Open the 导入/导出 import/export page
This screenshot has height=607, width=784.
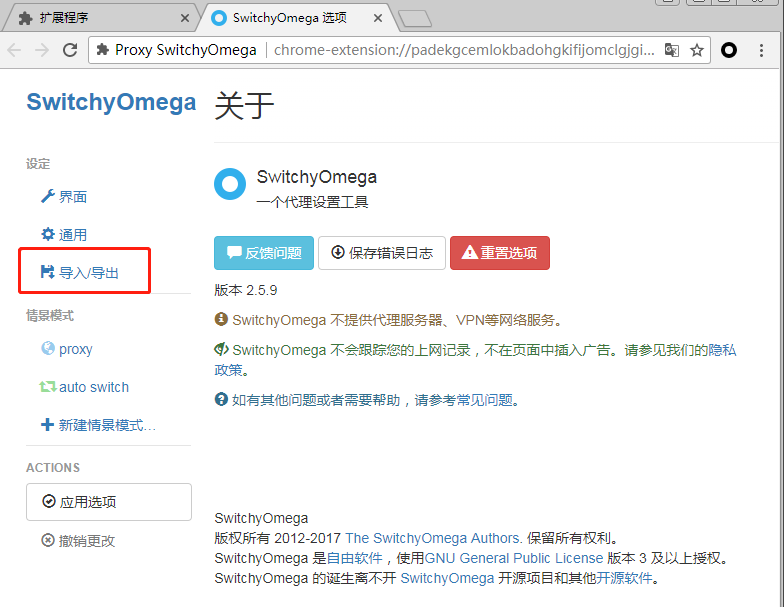click(80, 272)
